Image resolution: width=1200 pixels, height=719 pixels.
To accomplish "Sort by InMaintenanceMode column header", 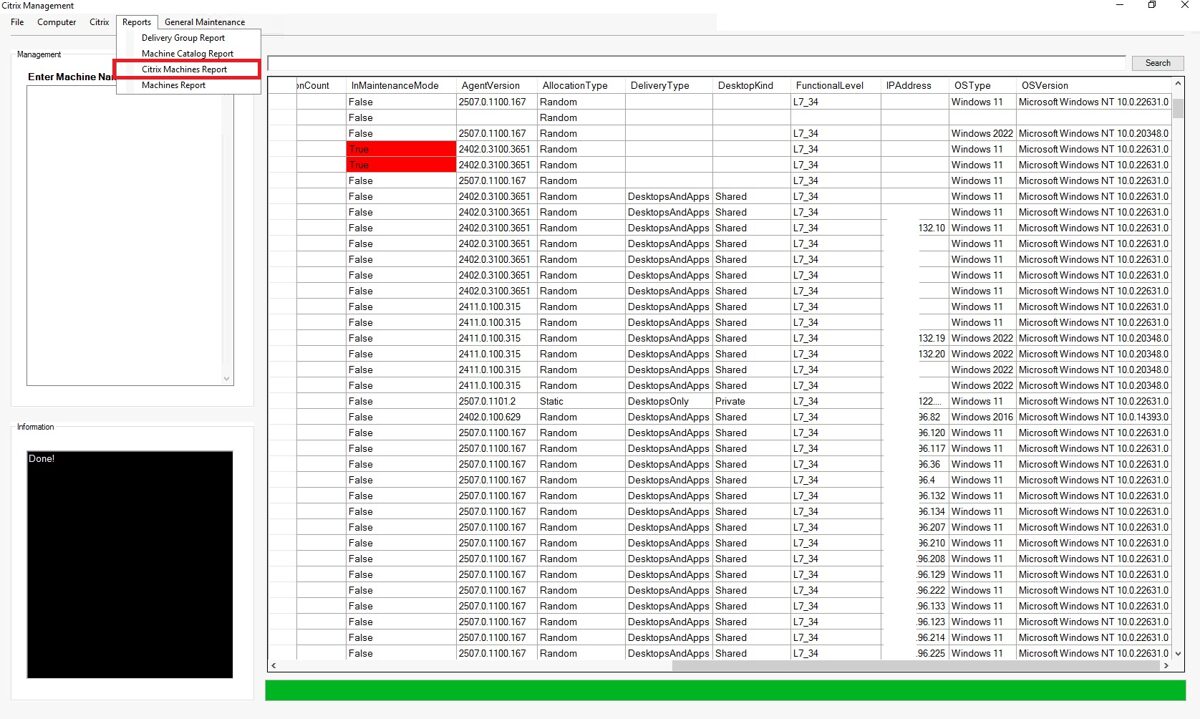I will coord(401,86).
